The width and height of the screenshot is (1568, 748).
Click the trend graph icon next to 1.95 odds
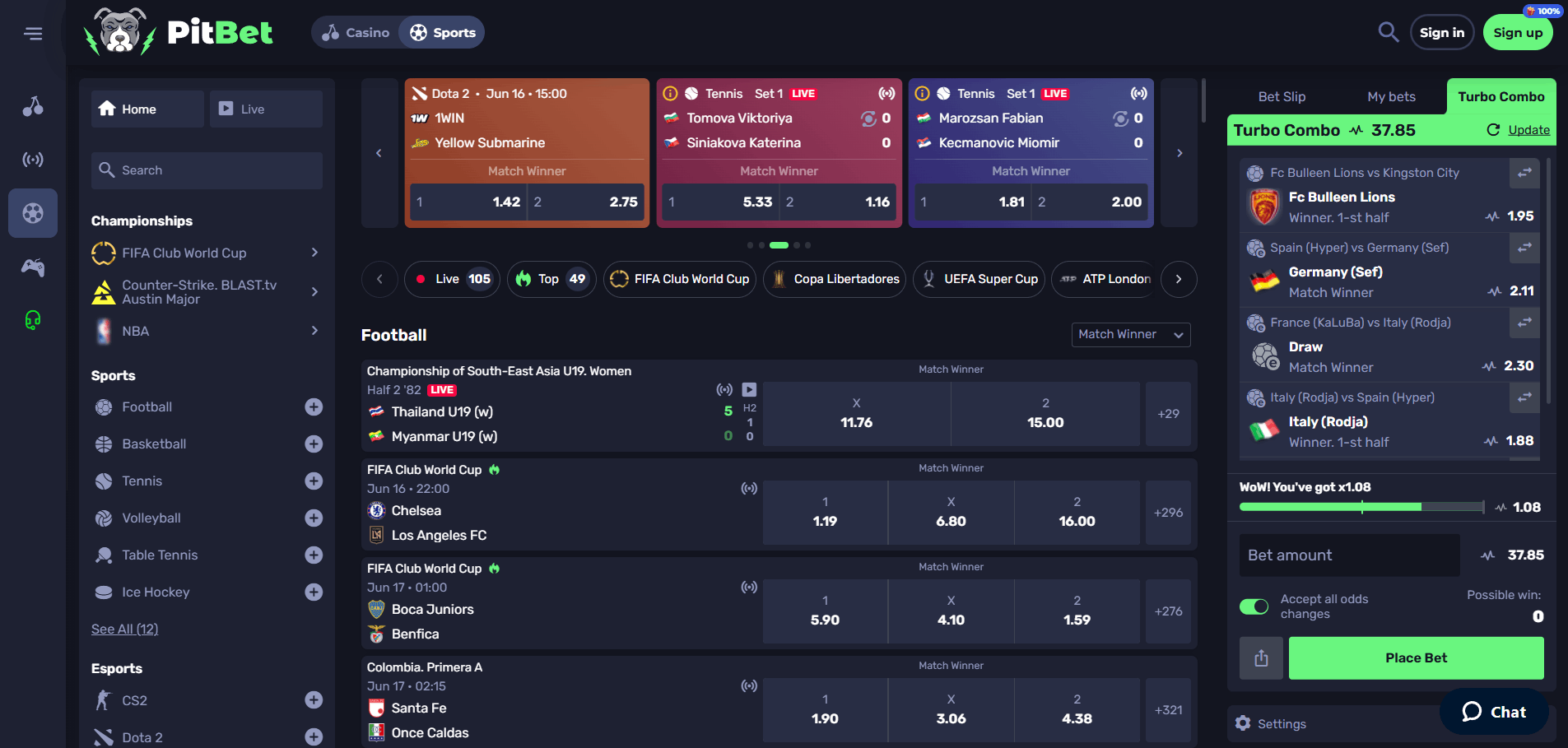click(x=1491, y=216)
